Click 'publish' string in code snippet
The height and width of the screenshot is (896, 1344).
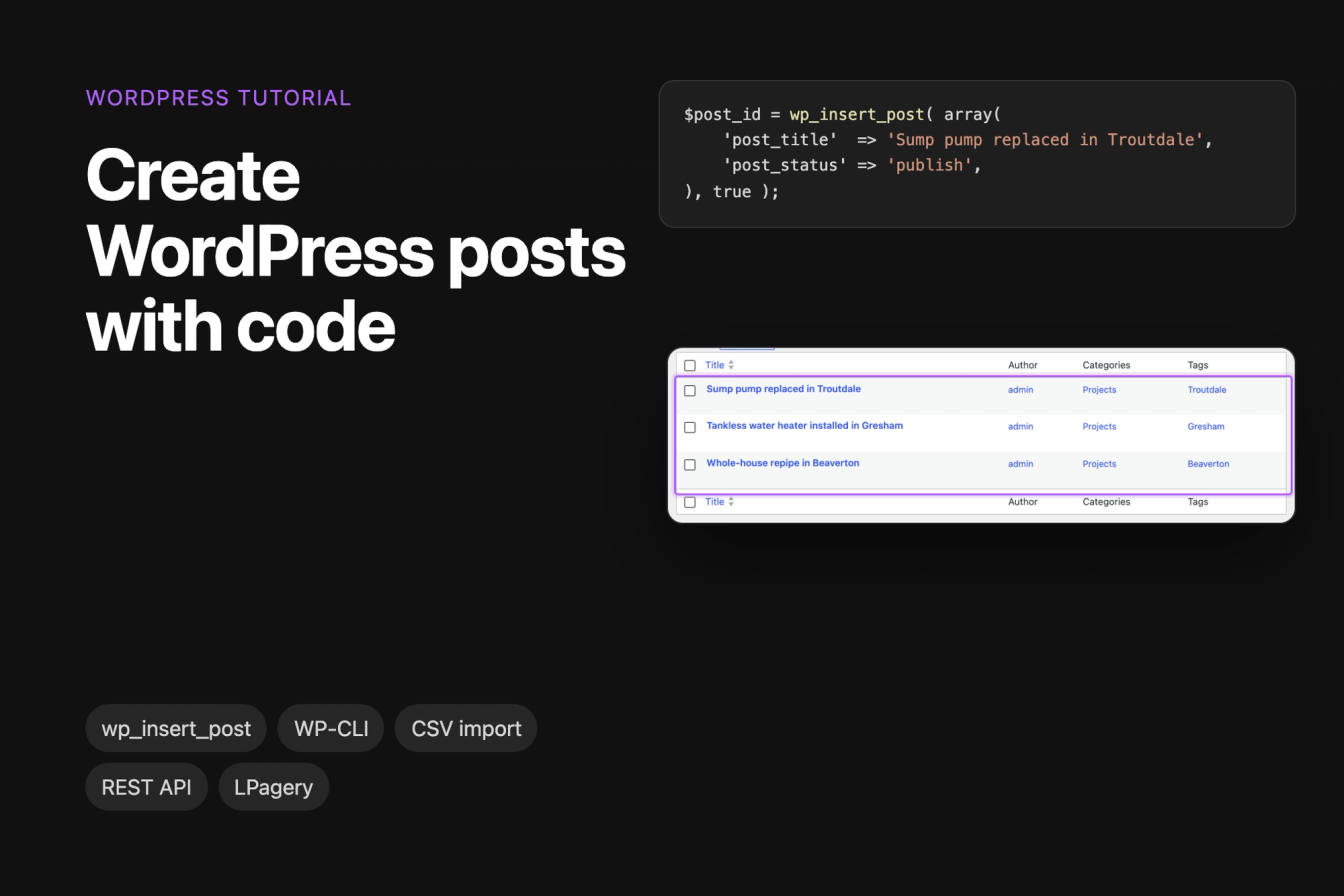click(x=929, y=165)
